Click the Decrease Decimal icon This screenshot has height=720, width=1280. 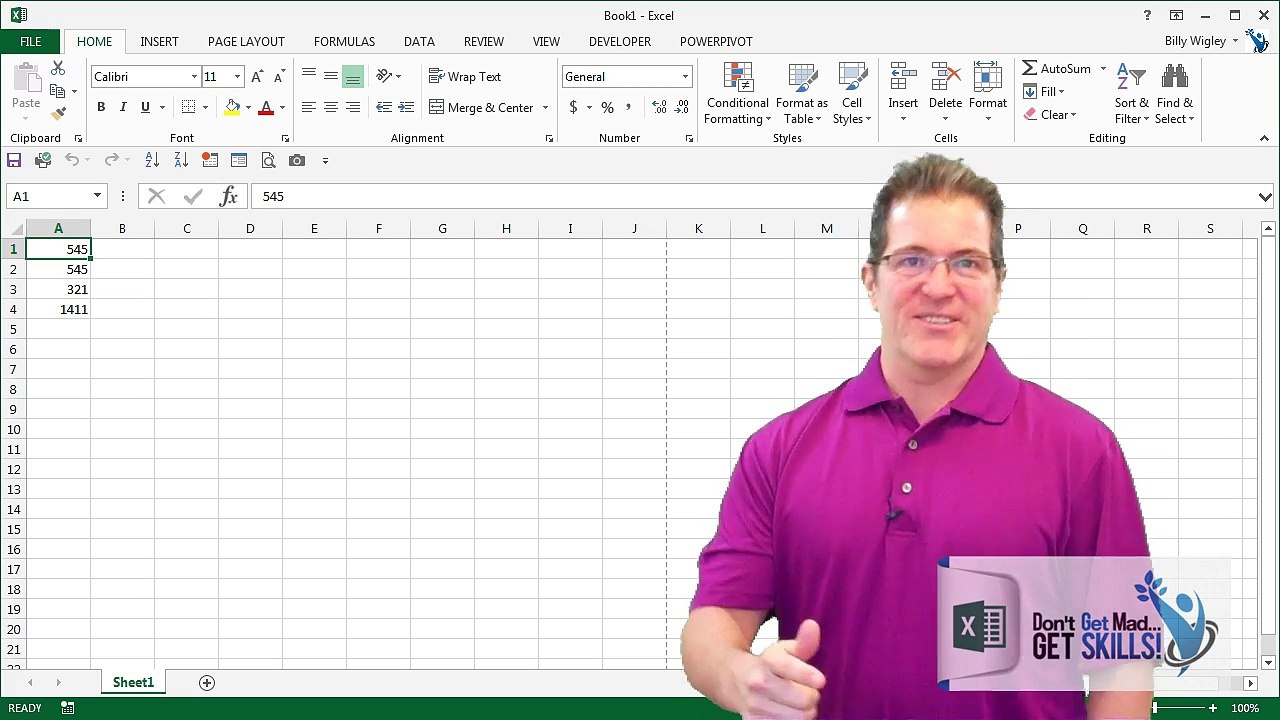point(682,107)
